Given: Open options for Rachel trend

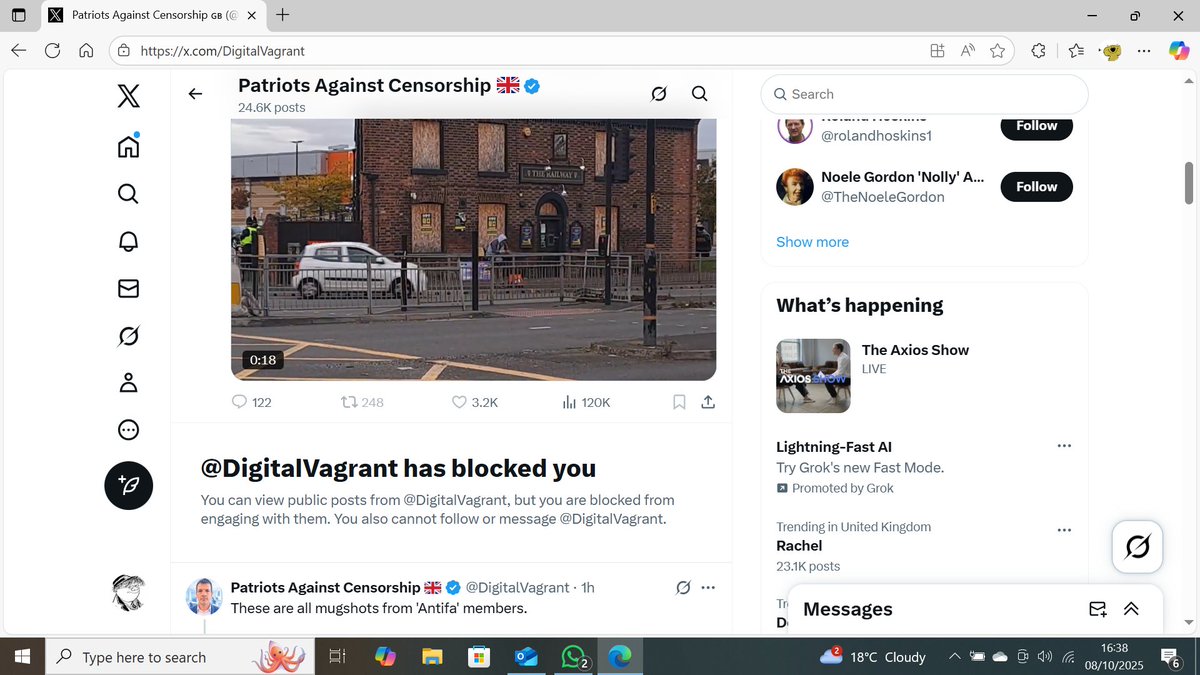Looking at the screenshot, I should pyautogui.click(x=1064, y=530).
